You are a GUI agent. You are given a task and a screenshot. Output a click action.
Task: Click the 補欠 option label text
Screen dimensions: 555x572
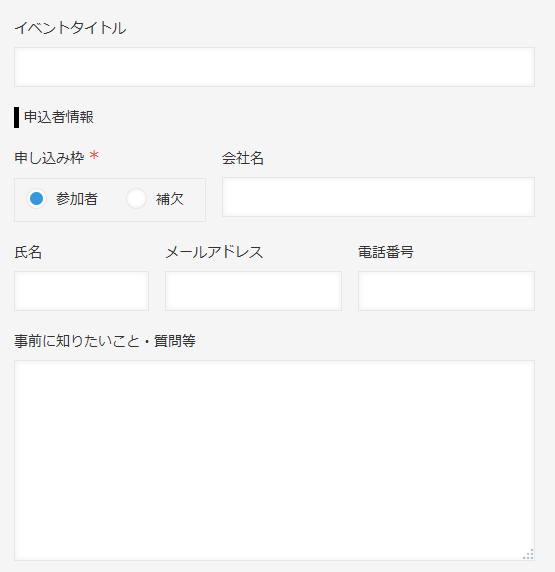coord(170,199)
